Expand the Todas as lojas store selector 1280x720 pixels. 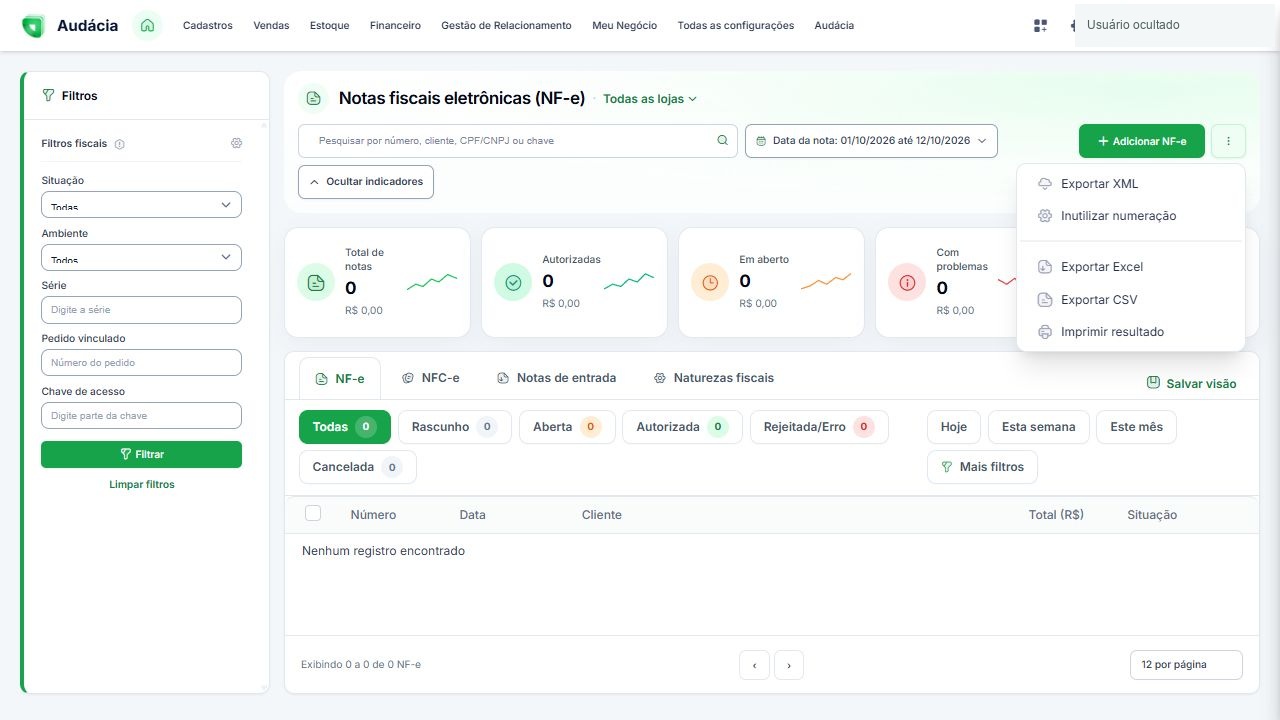tap(650, 99)
